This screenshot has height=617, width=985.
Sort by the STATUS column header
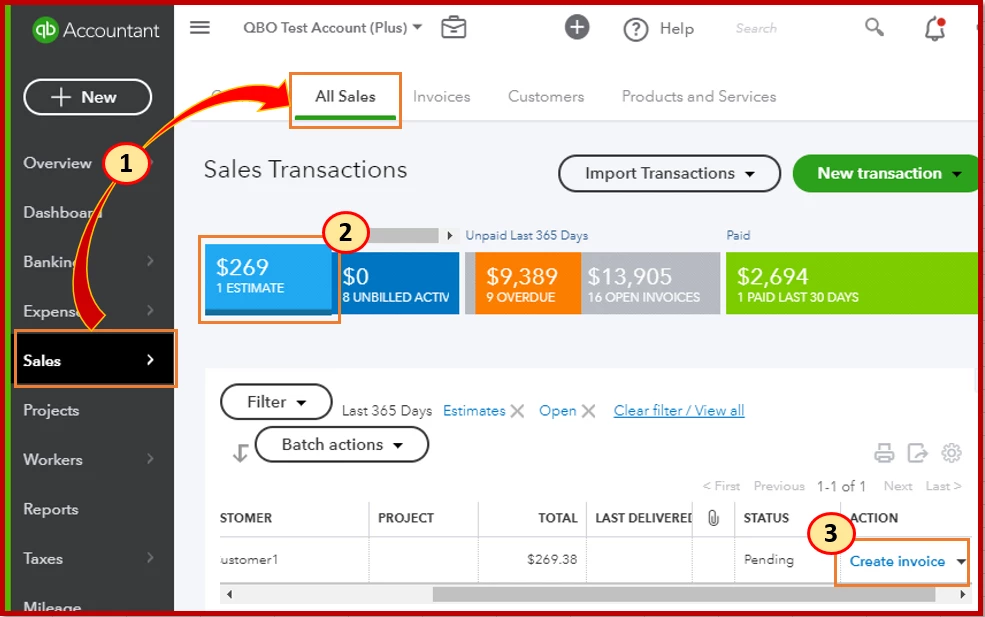point(766,518)
